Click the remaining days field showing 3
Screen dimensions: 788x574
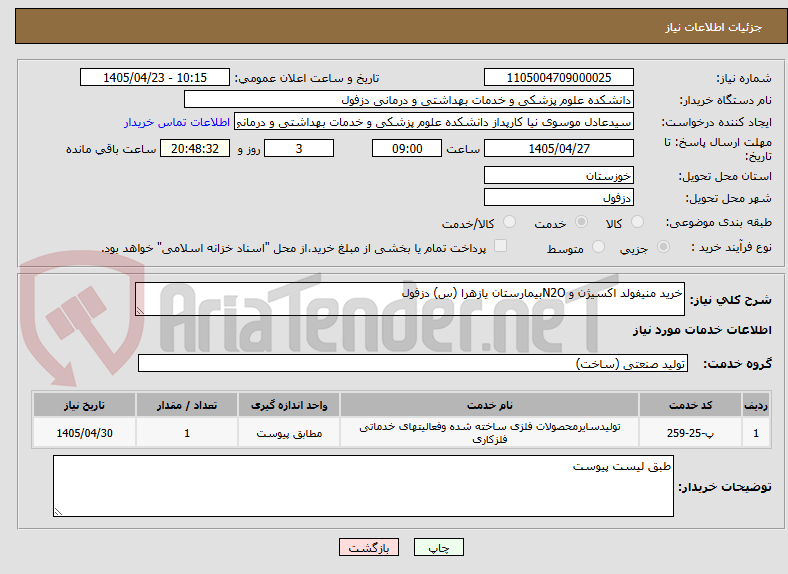299,148
